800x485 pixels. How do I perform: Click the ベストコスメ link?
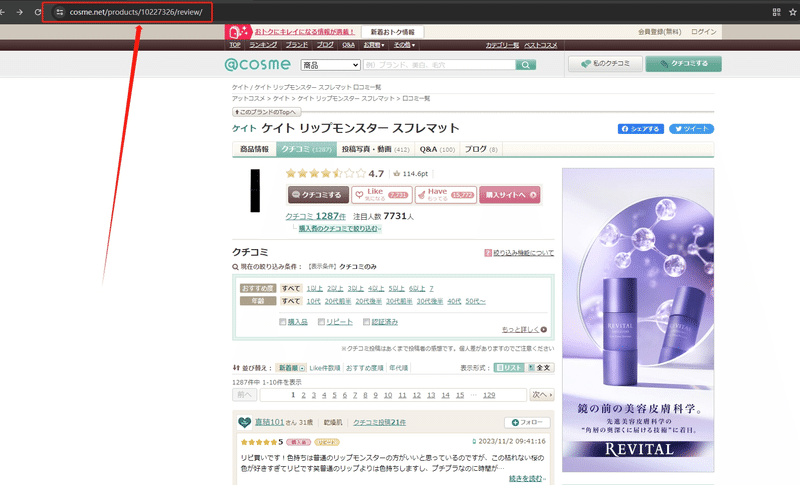[x=541, y=45]
